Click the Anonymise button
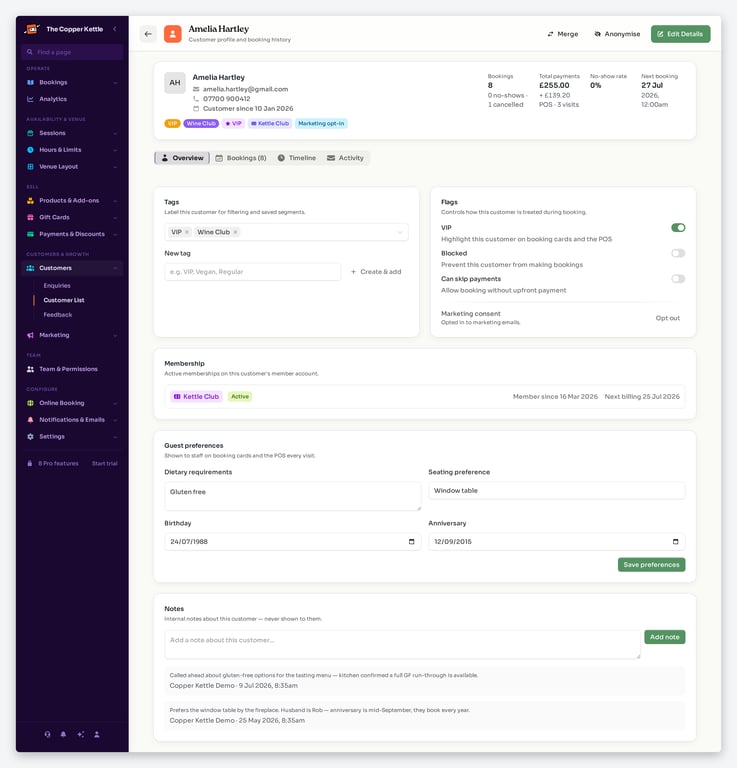This screenshot has width=737, height=768. (x=617, y=34)
